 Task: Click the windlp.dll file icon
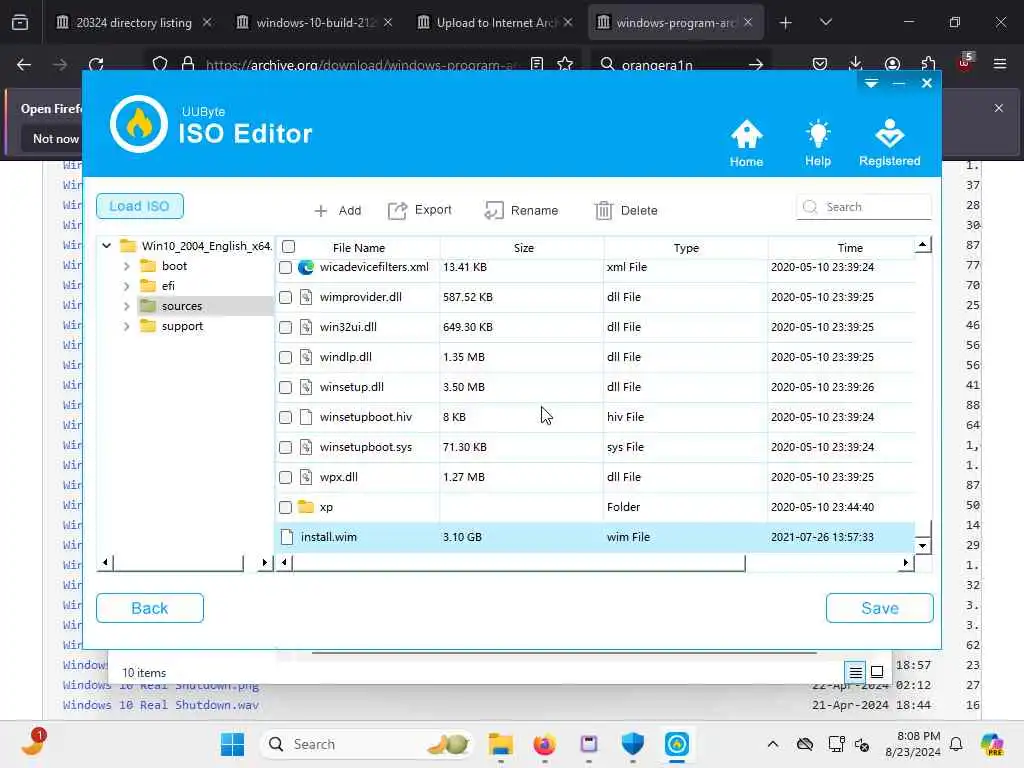pyautogui.click(x=306, y=357)
